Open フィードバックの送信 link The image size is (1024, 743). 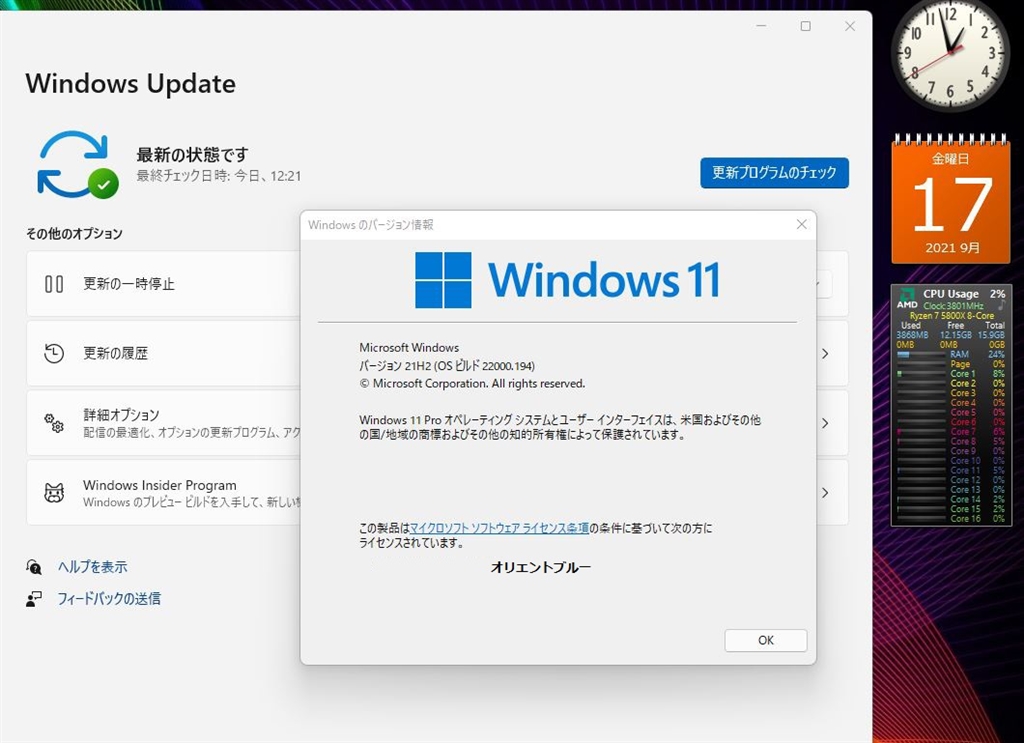pos(108,599)
